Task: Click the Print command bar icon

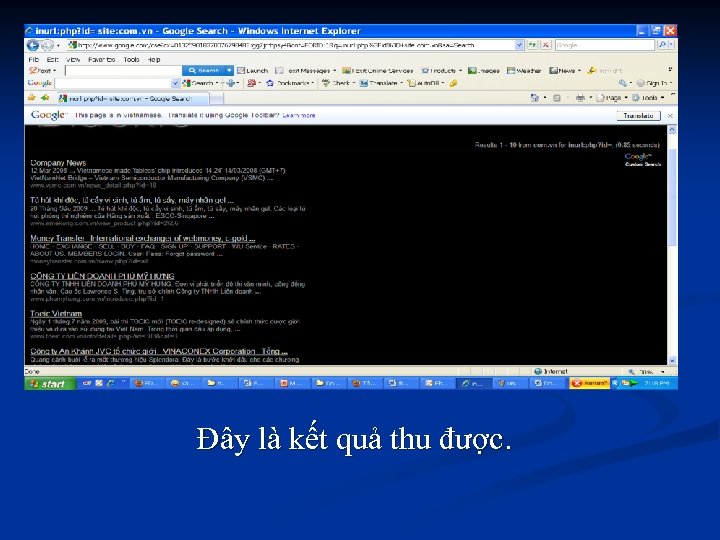Action: click(x=580, y=98)
